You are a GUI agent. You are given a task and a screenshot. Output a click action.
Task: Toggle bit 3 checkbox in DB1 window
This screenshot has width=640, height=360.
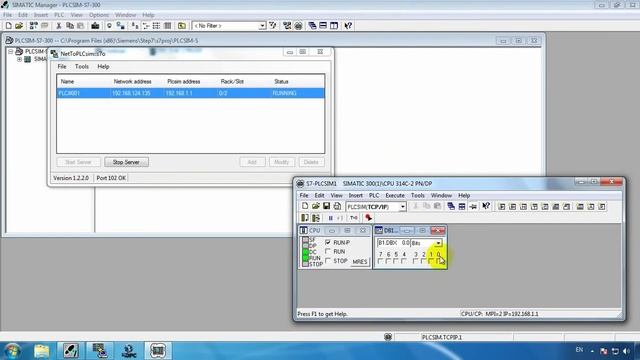(416, 261)
